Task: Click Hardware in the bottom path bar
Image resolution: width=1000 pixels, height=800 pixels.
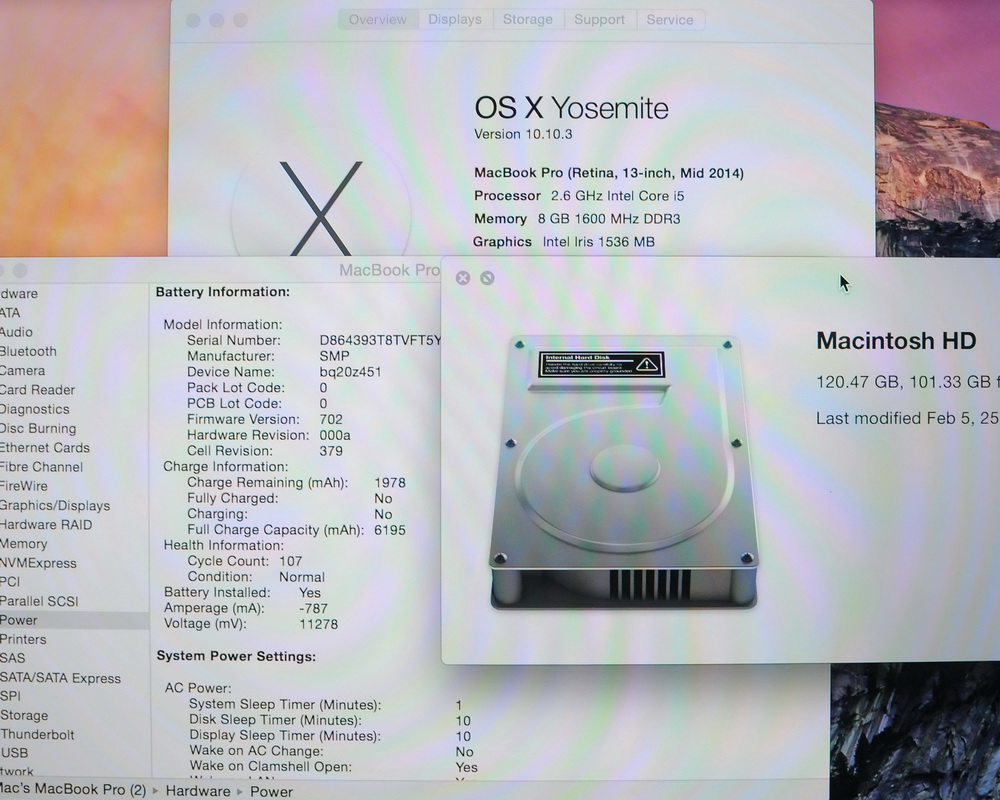Action: [x=198, y=791]
